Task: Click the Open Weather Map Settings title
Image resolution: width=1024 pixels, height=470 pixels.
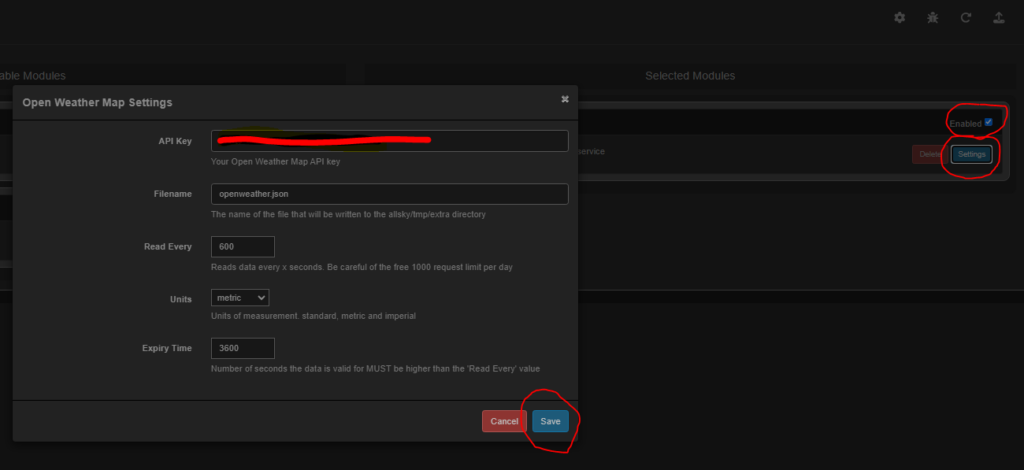Action: click(x=97, y=102)
